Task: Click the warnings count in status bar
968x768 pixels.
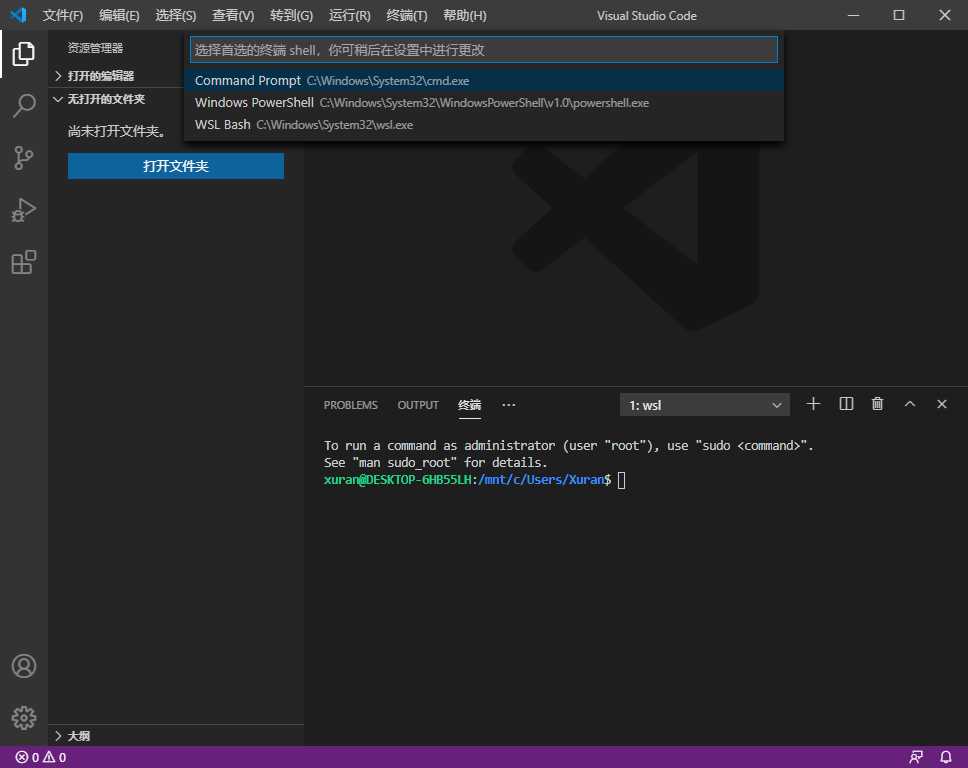Action: point(55,757)
